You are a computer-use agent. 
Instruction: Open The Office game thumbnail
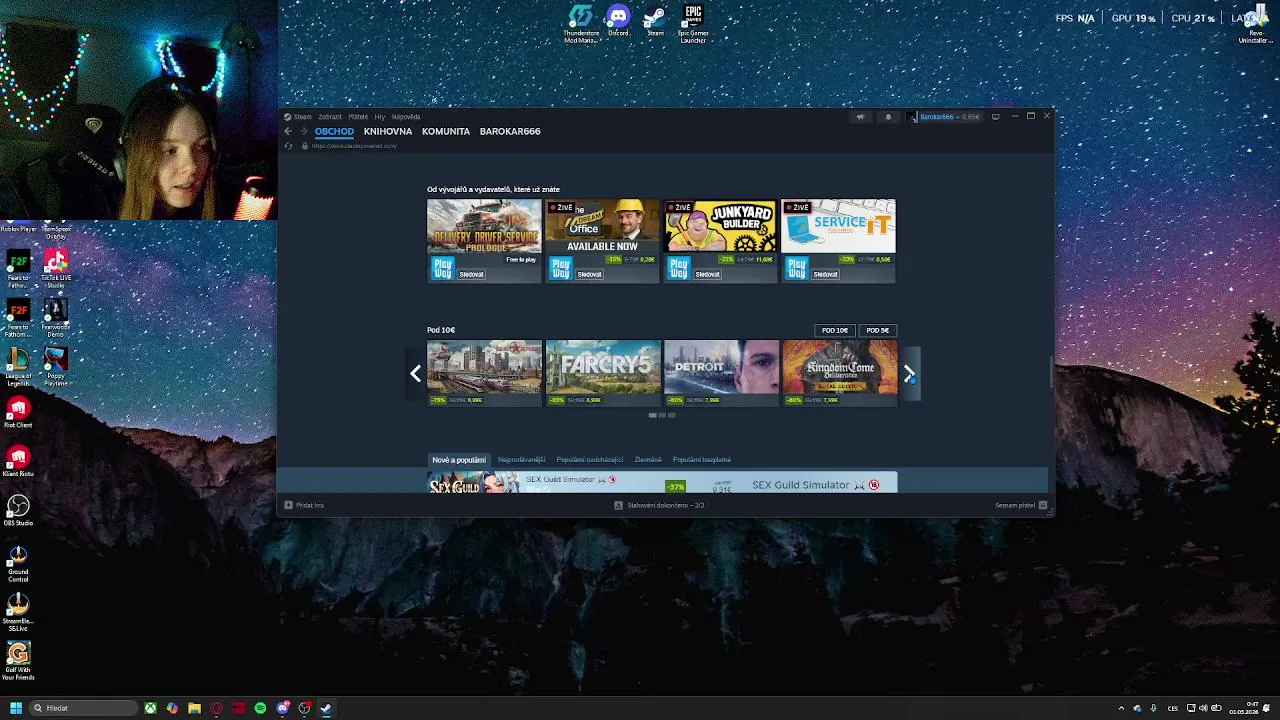pyautogui.click(x=602, y=226)
